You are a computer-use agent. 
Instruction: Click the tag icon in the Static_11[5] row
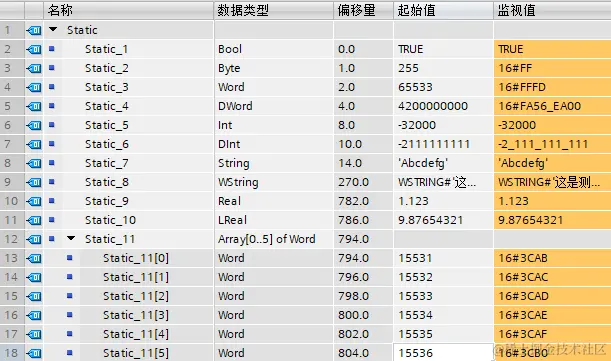click(x=34, y=353)
